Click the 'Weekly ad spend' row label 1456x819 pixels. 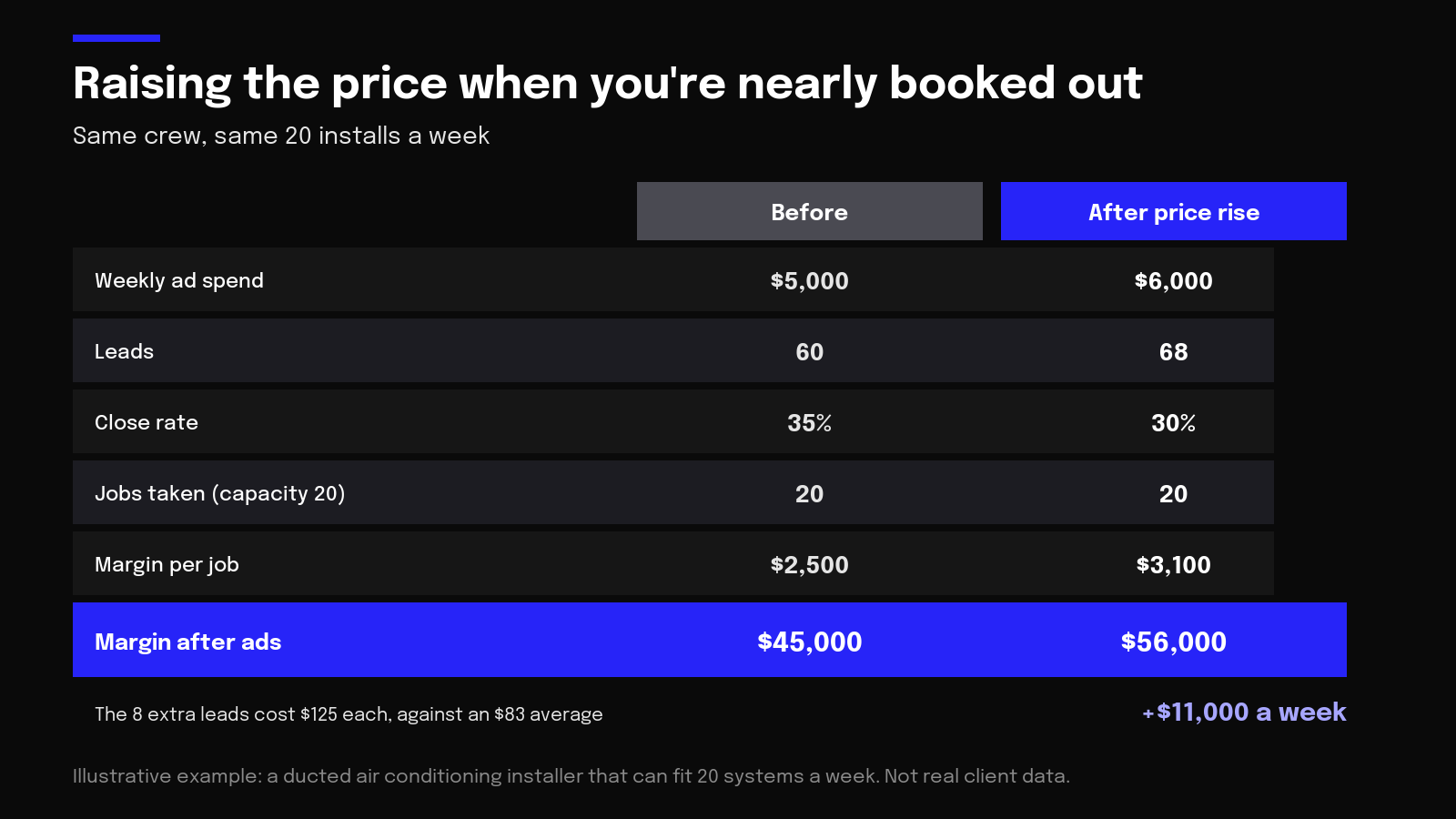pos(179,280)
